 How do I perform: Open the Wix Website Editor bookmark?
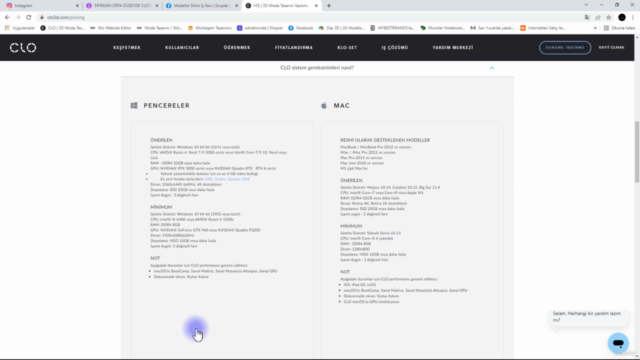111,28
